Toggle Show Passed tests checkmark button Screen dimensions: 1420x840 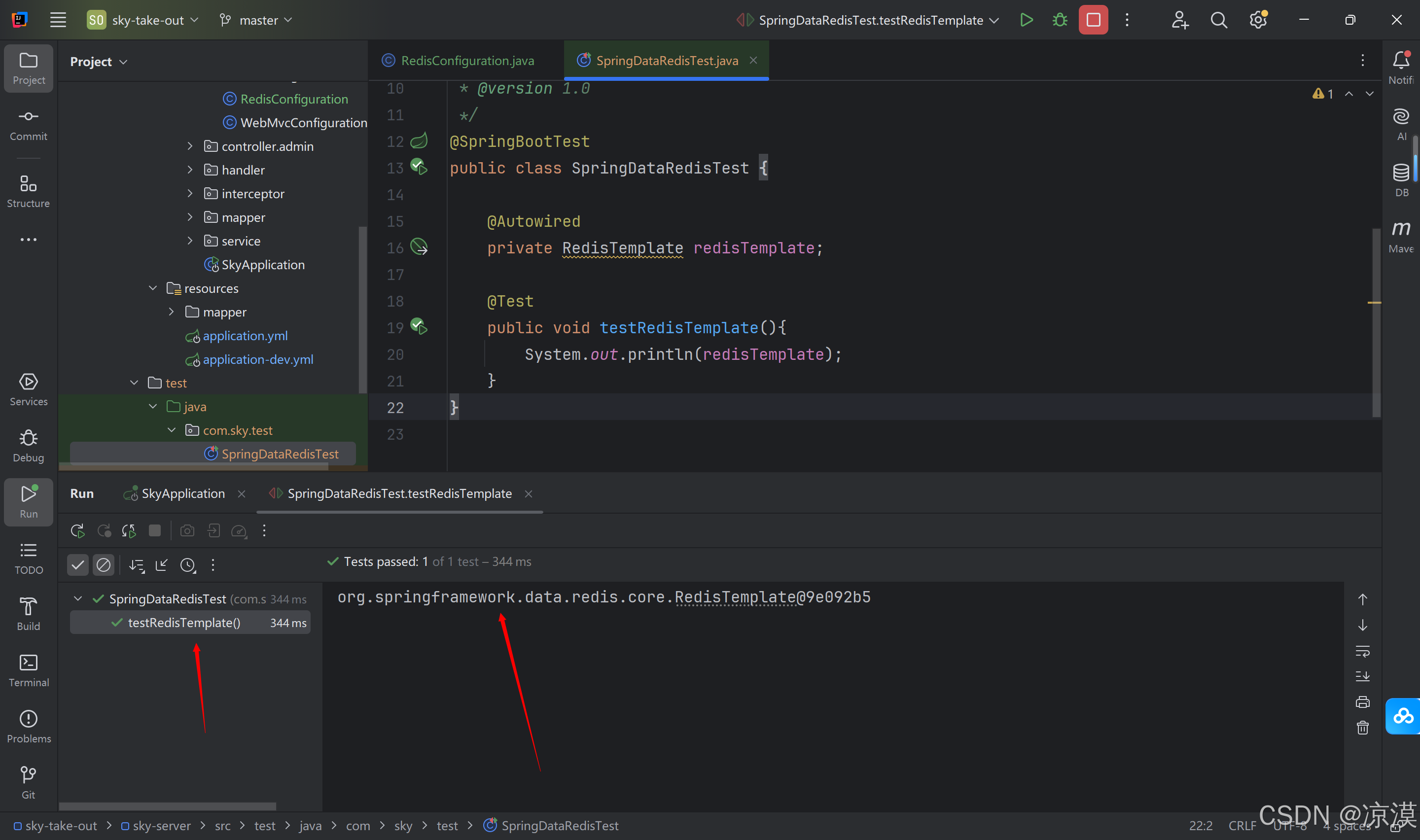[77, 564]
